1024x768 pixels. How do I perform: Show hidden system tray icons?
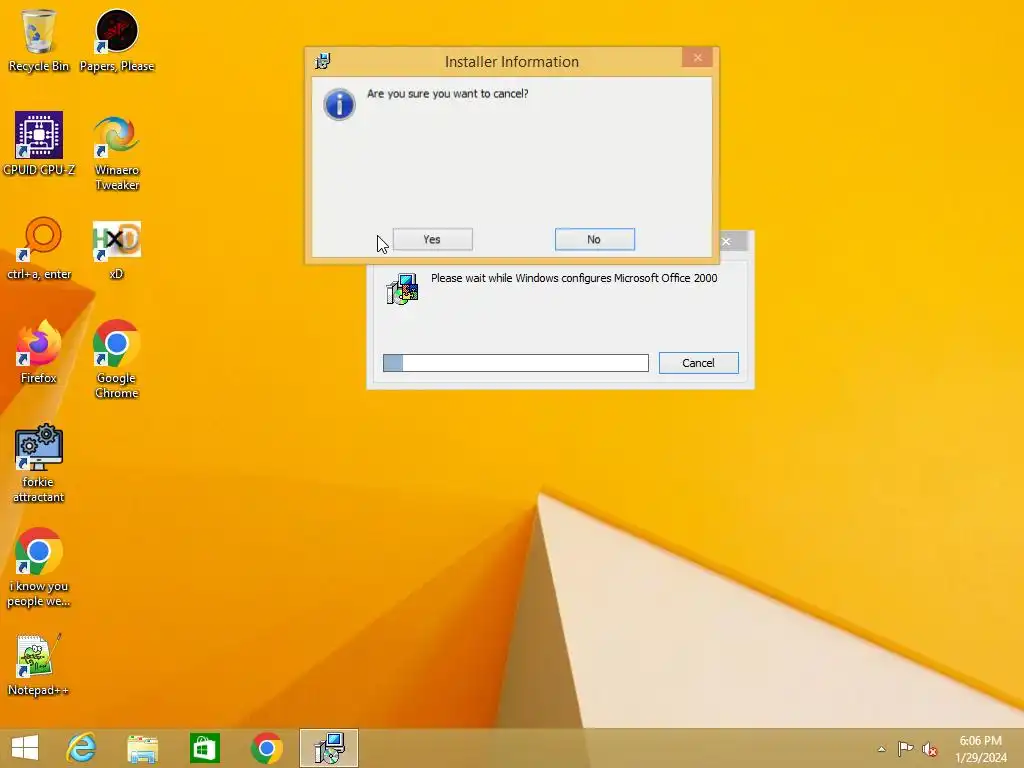(x=882, y=749)
